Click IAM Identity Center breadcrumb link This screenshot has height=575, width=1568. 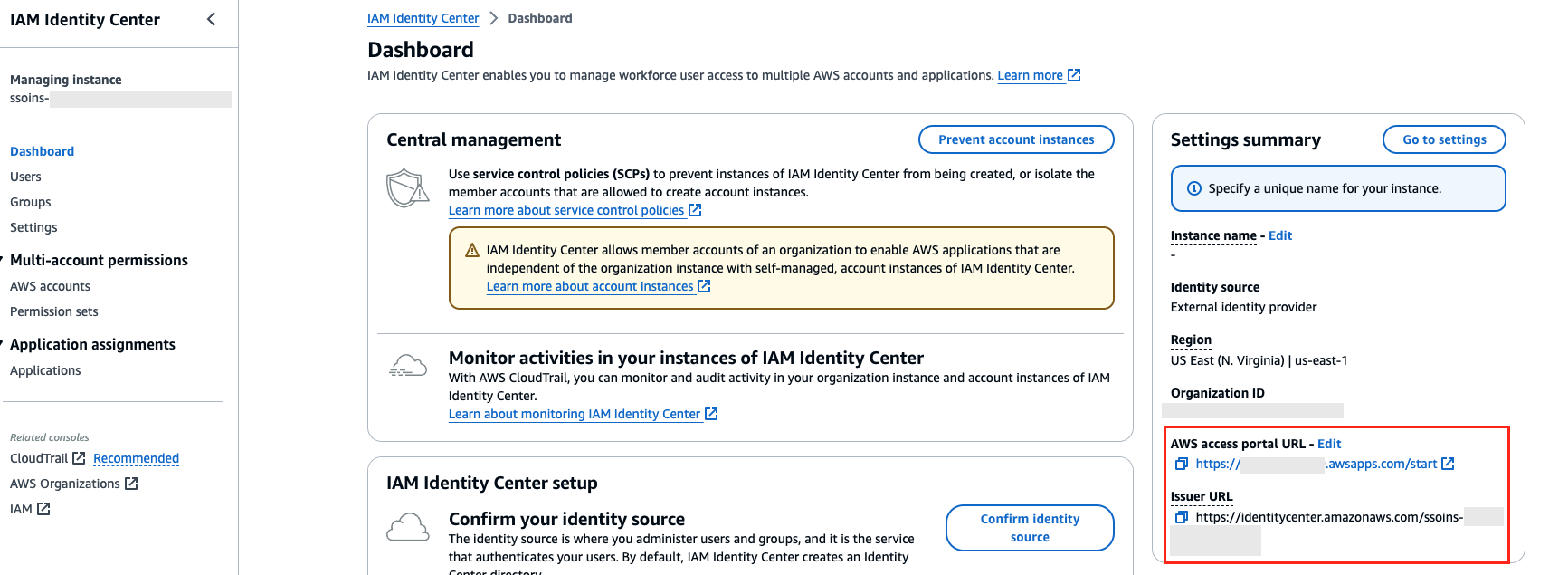coord(423,18)
